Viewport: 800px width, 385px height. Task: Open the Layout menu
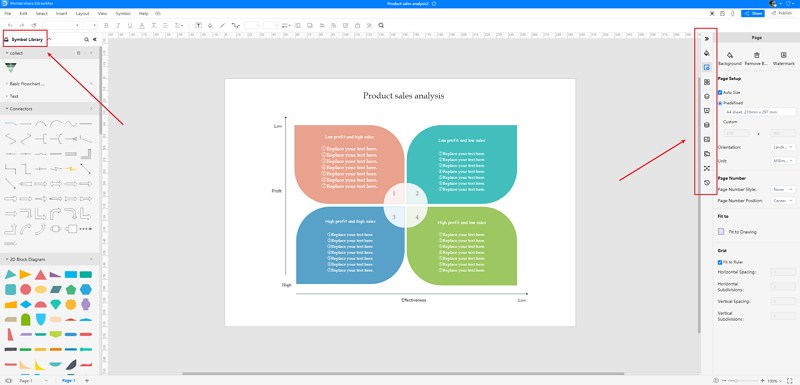[x=82, y=13]
